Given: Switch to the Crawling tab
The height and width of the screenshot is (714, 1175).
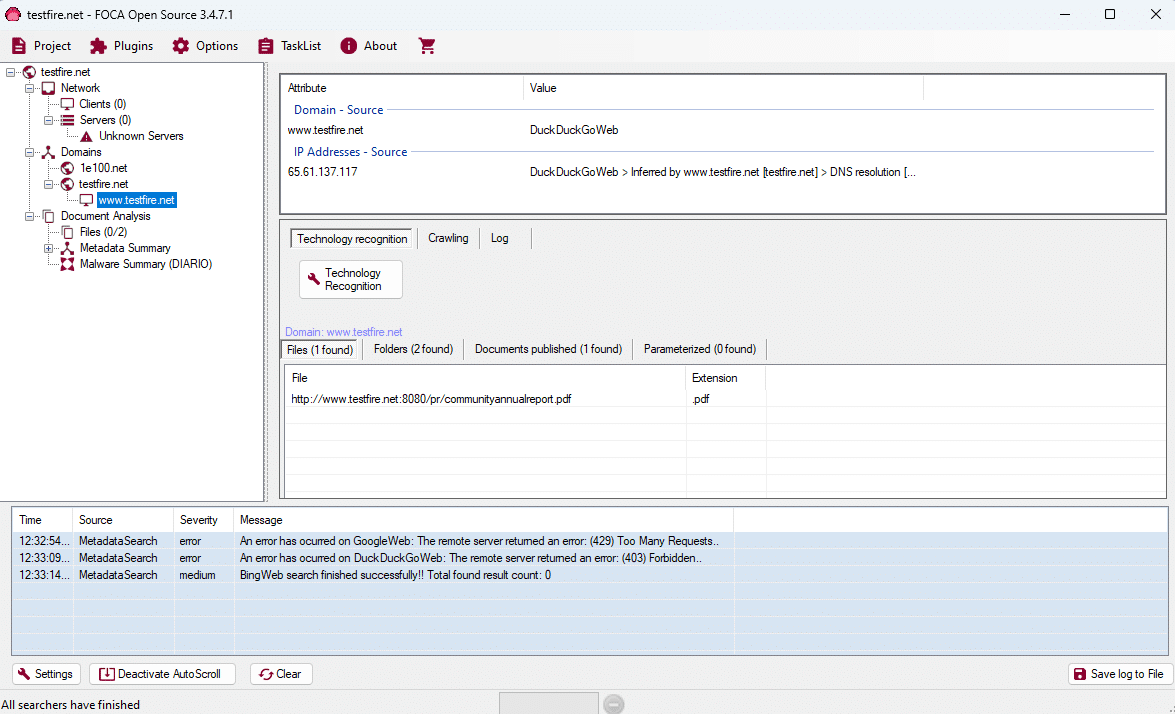Looking at the screenshot, I should [x=448, y=238].
